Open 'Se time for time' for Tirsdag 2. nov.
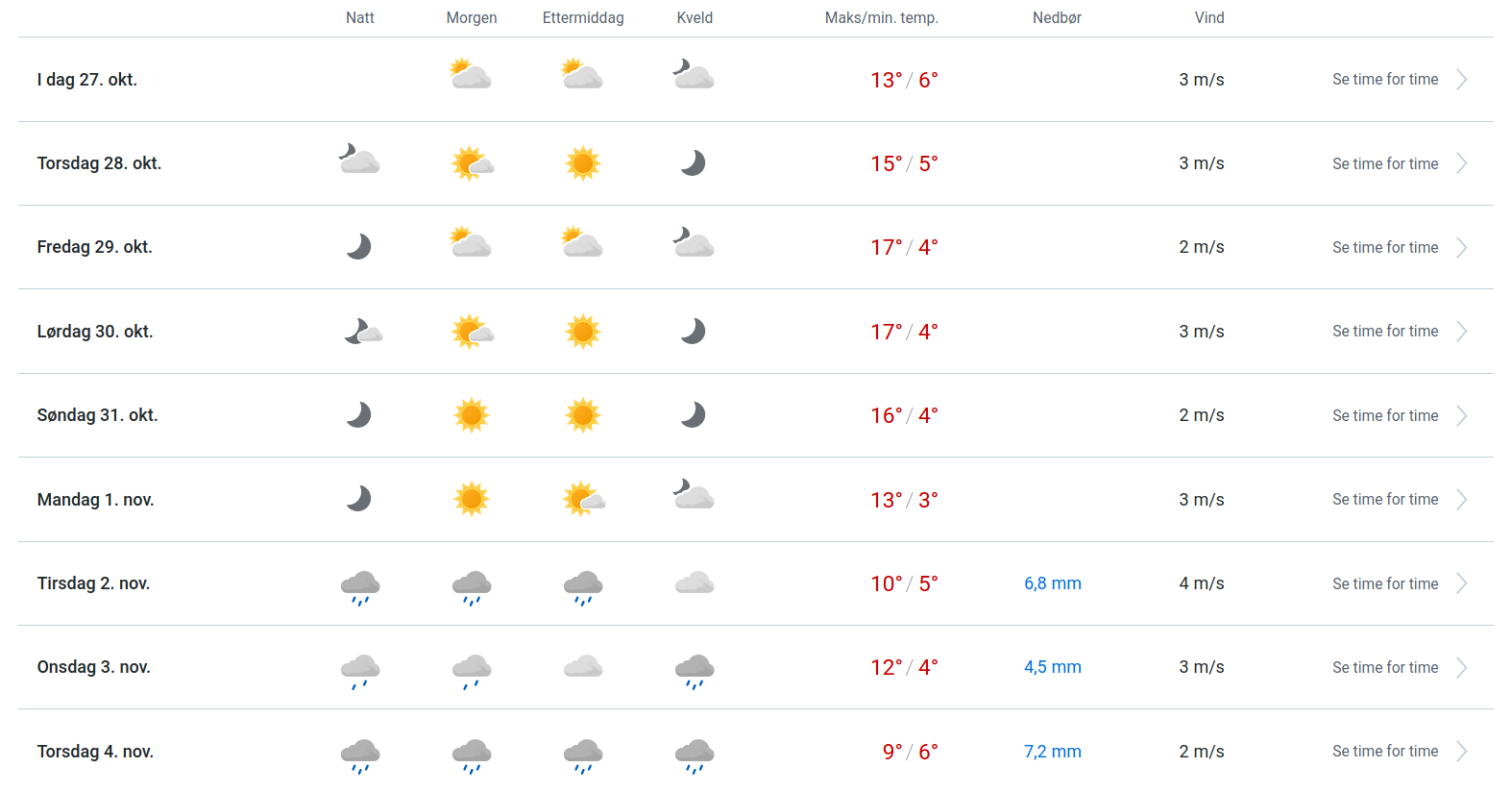The image size is (1512, 793). (x=1385, y=584)
